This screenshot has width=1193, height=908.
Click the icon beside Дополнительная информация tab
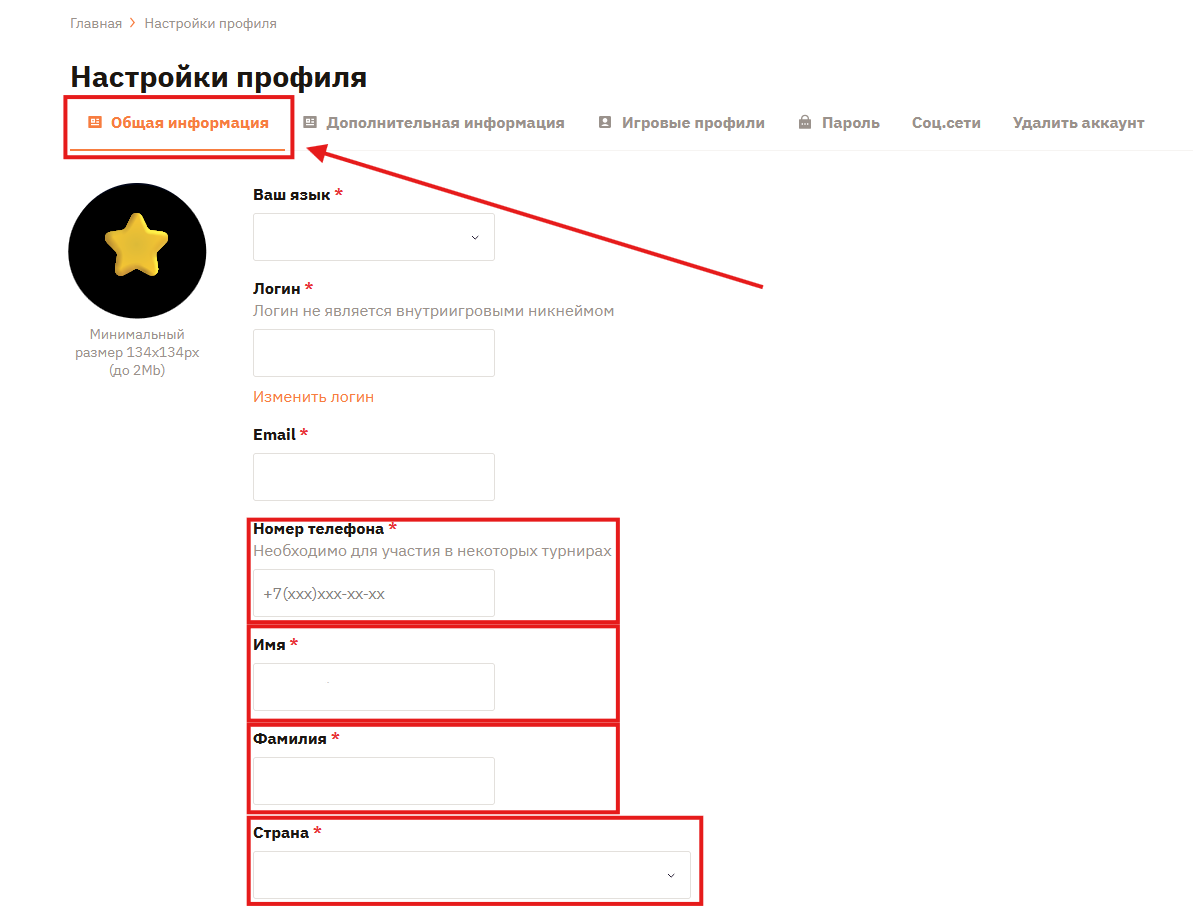(x=310, y=123)
